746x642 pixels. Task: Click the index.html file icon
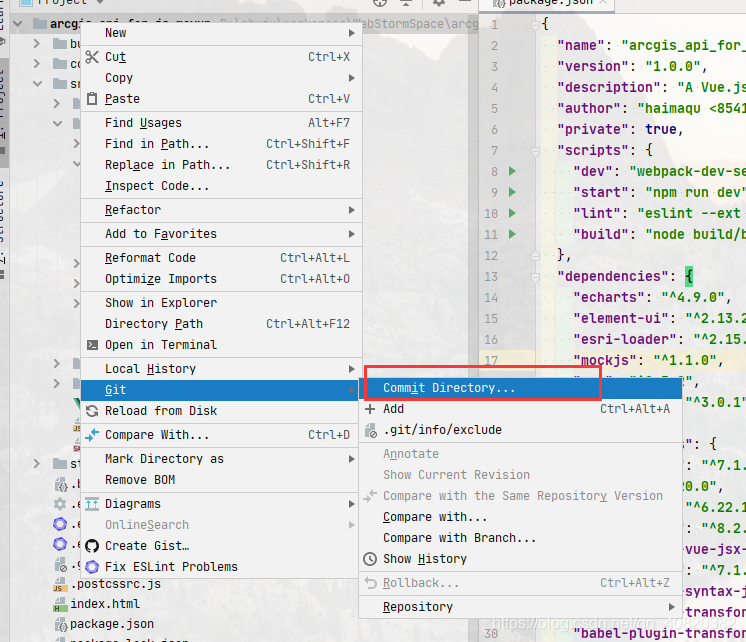[x=60, y=604]
